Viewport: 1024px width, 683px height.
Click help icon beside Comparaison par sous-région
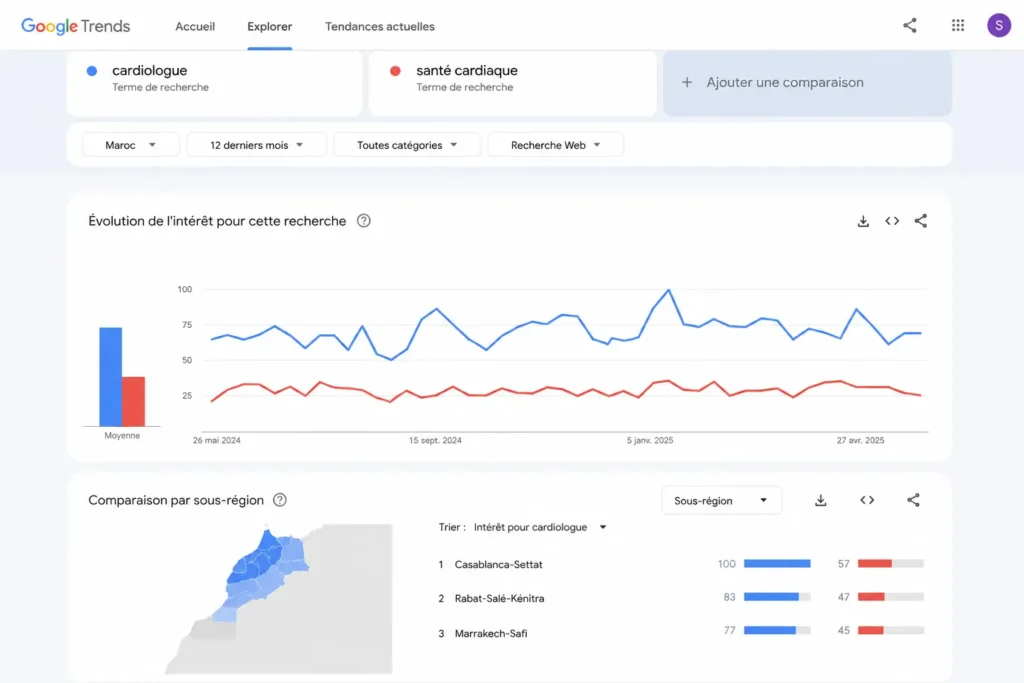(x=280, y=500)
